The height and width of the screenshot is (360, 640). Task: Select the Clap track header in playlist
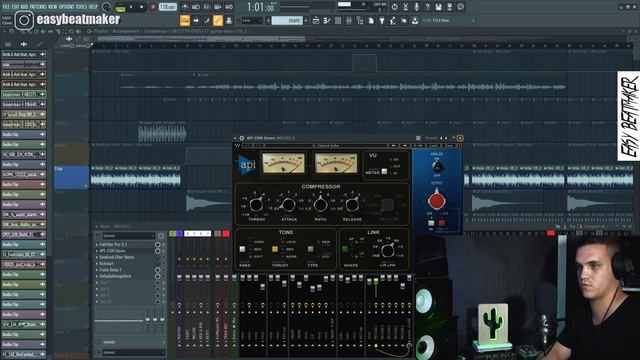(71, 177)
